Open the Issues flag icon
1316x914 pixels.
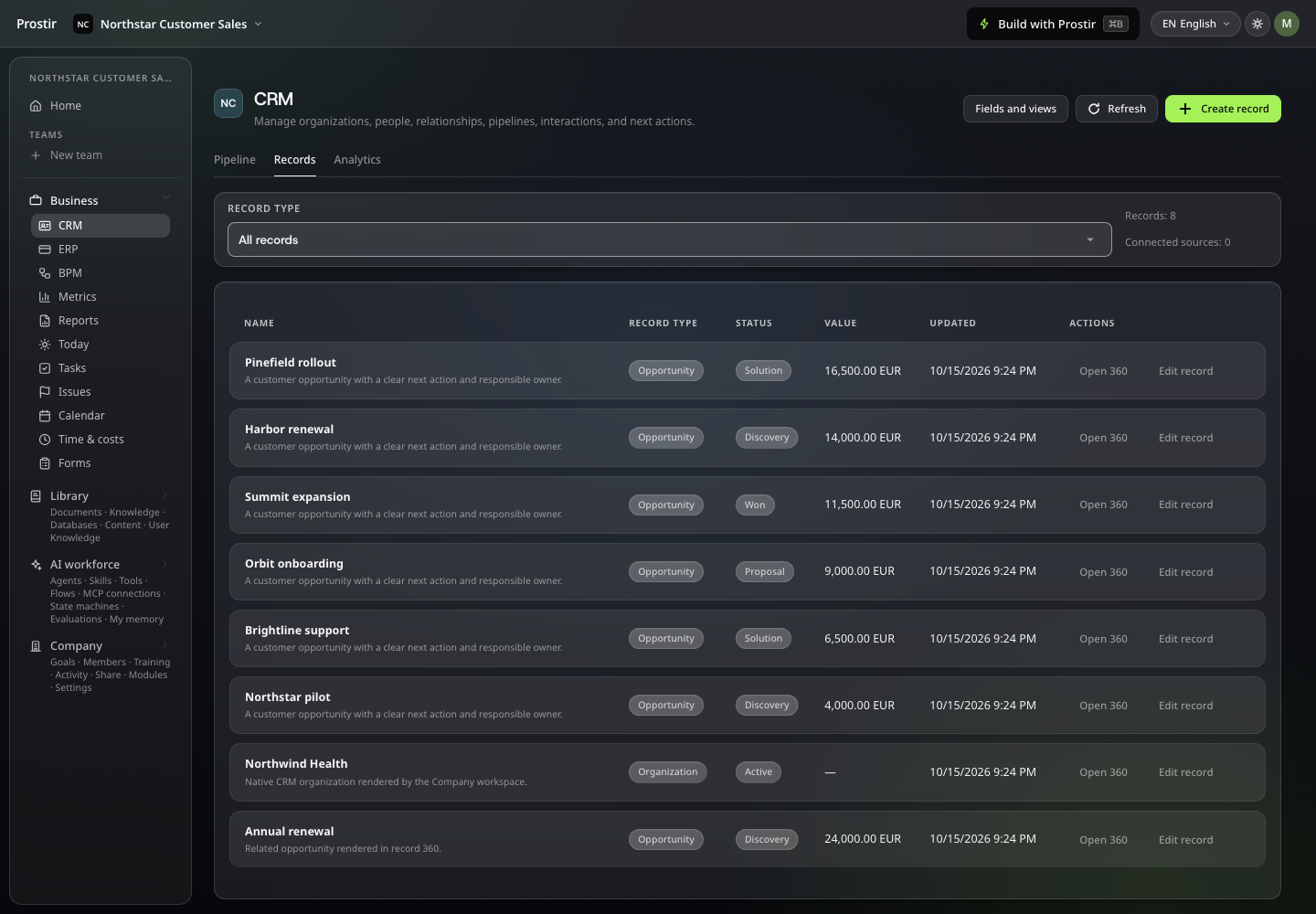tap(45, 392)
